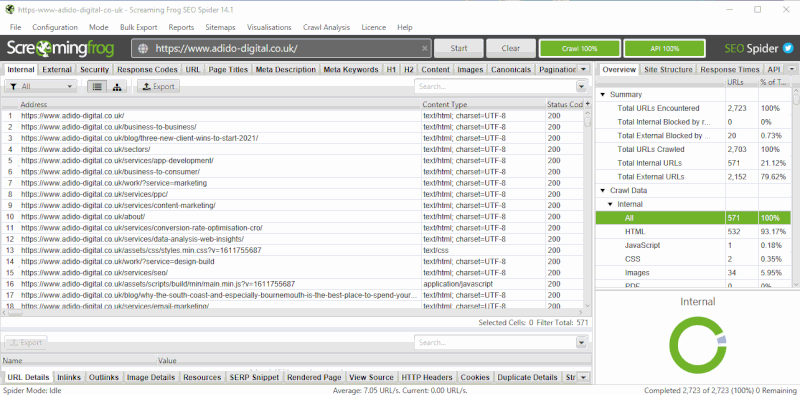Viewport: 800px width, 395px height.
Task: Open the Sitemaps menu
Action: [220, 28]
